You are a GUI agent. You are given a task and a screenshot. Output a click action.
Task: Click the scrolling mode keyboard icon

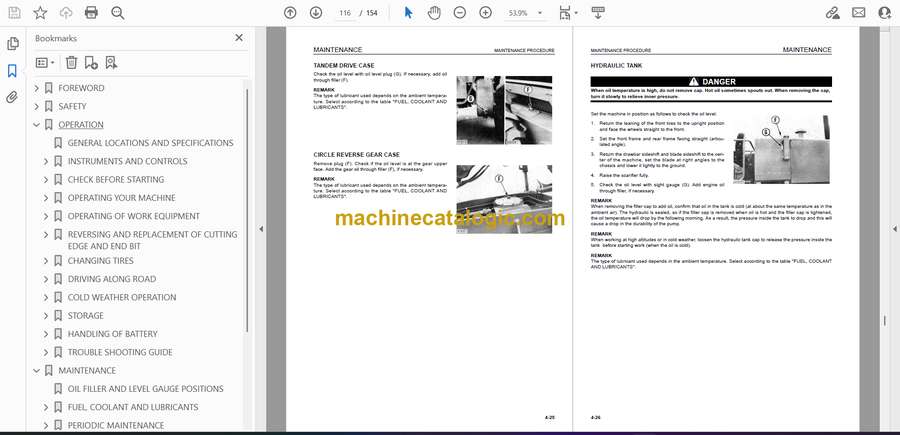point(598,13)
